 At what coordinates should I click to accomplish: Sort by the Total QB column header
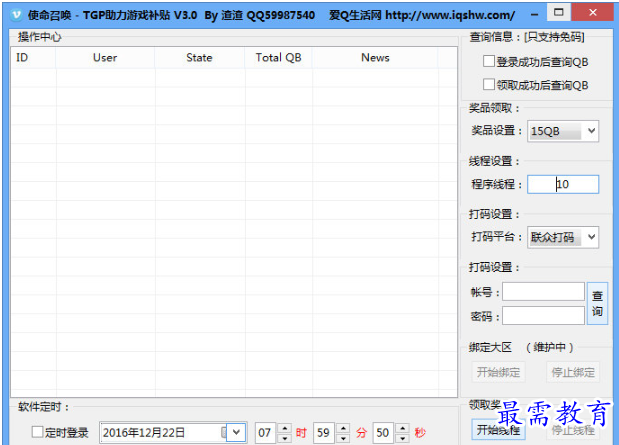point(278,58)
